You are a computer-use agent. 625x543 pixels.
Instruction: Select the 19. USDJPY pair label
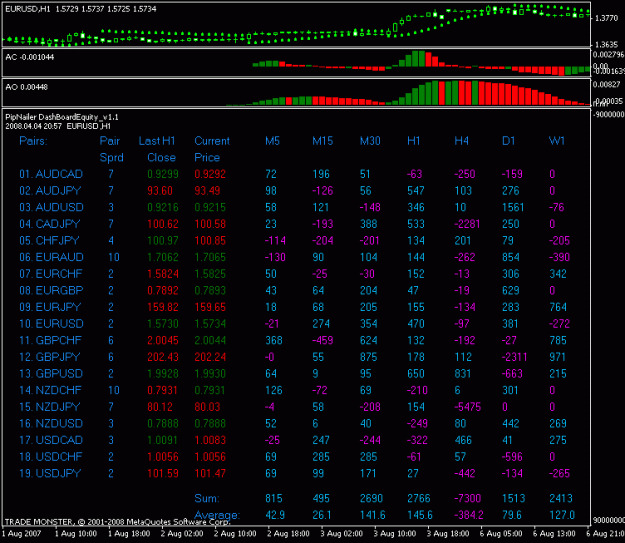[50, 473]
